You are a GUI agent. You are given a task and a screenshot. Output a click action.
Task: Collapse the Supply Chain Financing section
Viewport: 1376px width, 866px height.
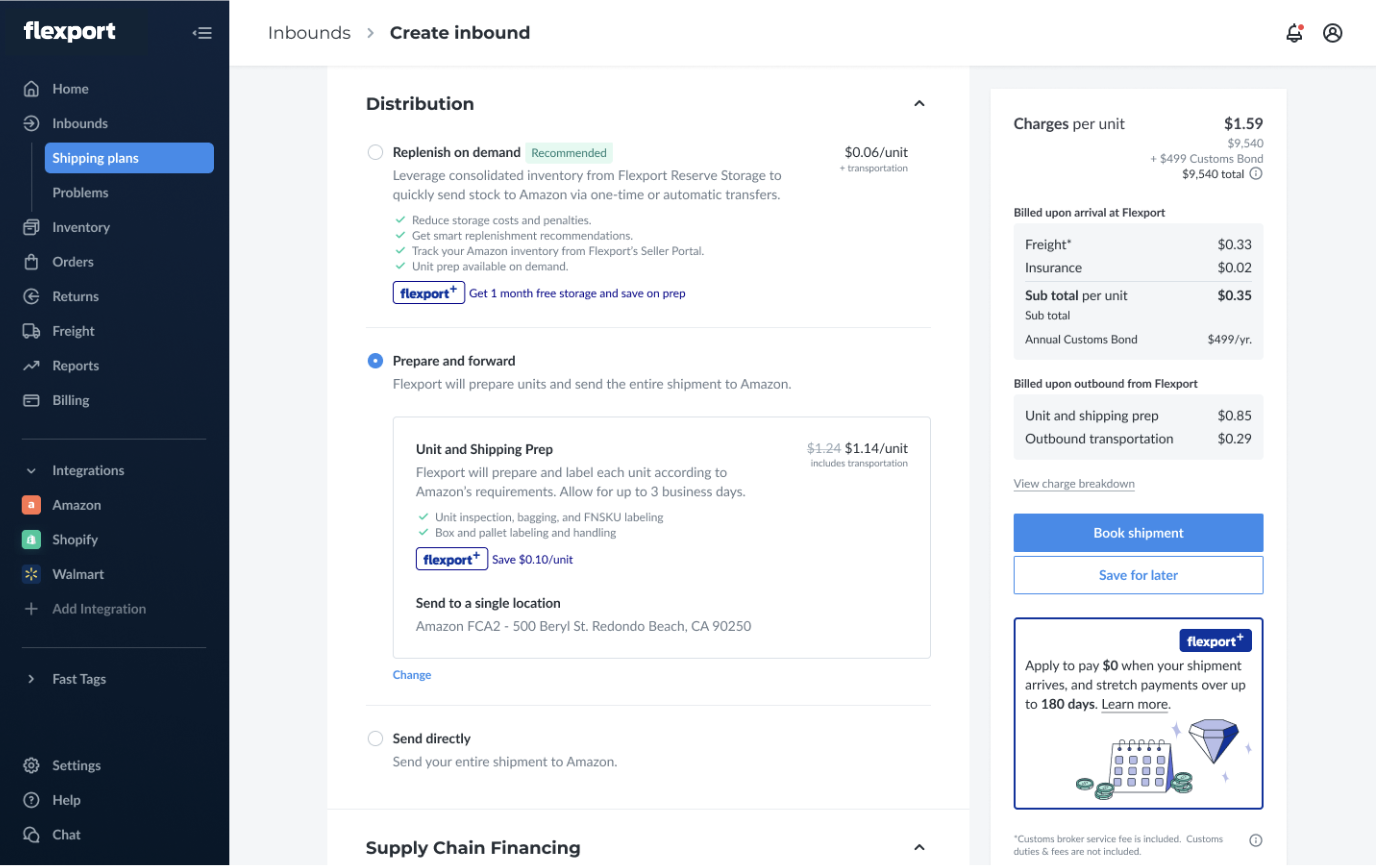coord(919,848)
